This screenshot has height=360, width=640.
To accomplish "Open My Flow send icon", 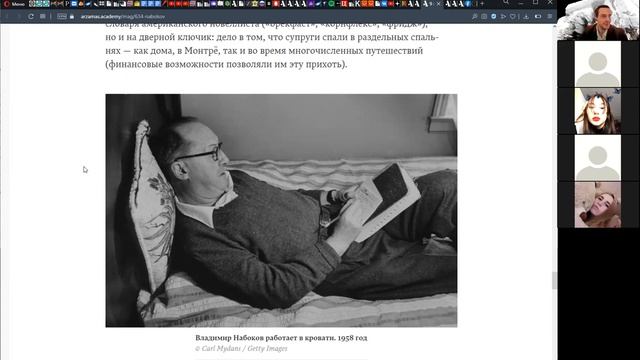I will pyautogui.click(x=503, y=16).
